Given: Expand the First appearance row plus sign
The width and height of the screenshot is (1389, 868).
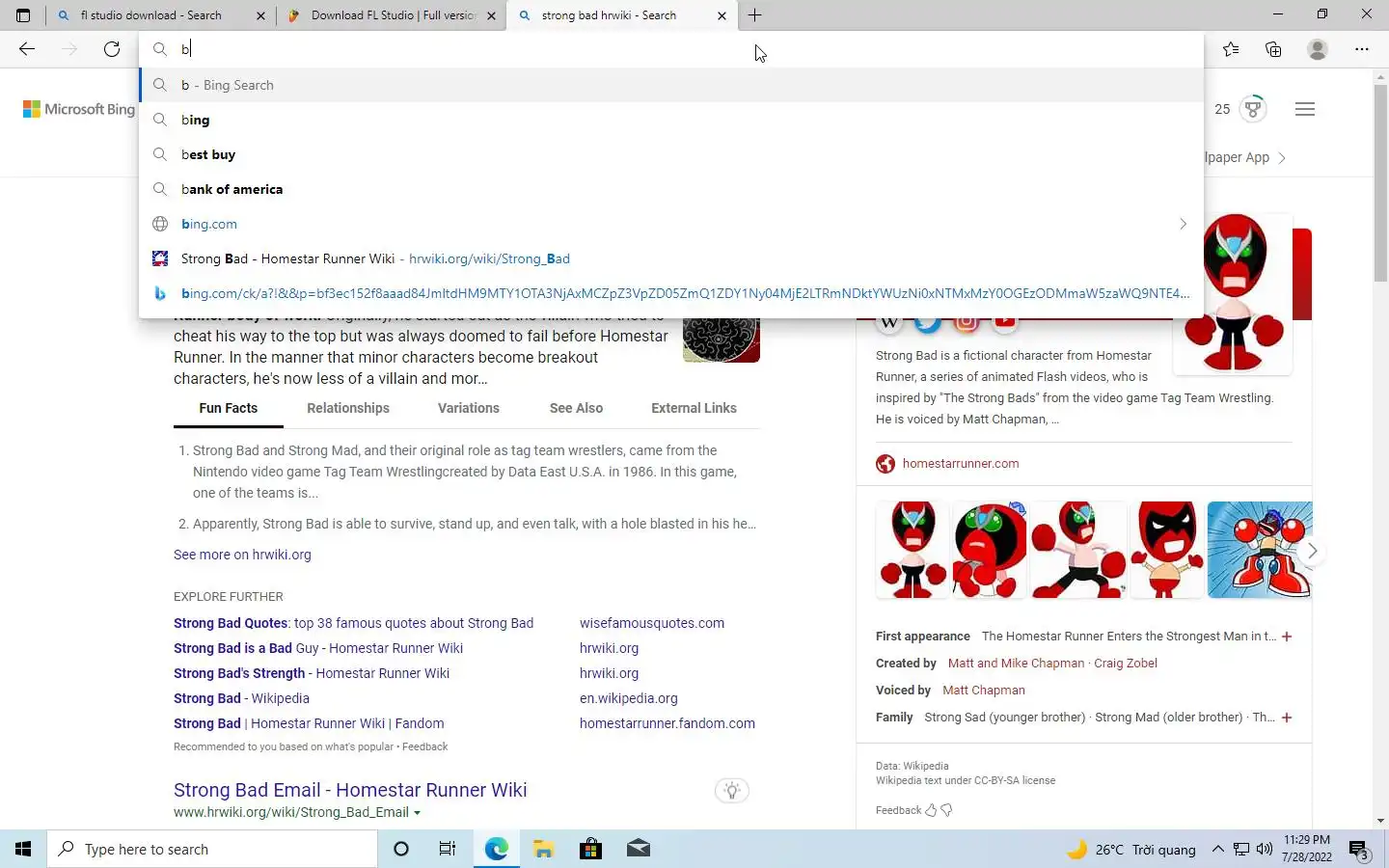Looking at the screenshot, I should tap(1287, 637).
